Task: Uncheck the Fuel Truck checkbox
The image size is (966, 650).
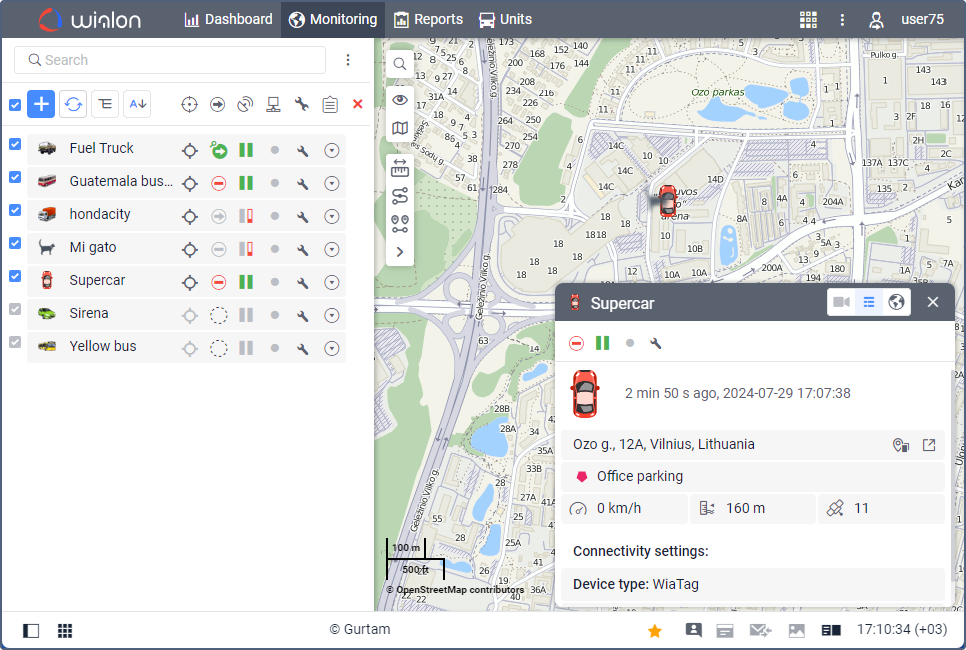Action: [15, 145]
